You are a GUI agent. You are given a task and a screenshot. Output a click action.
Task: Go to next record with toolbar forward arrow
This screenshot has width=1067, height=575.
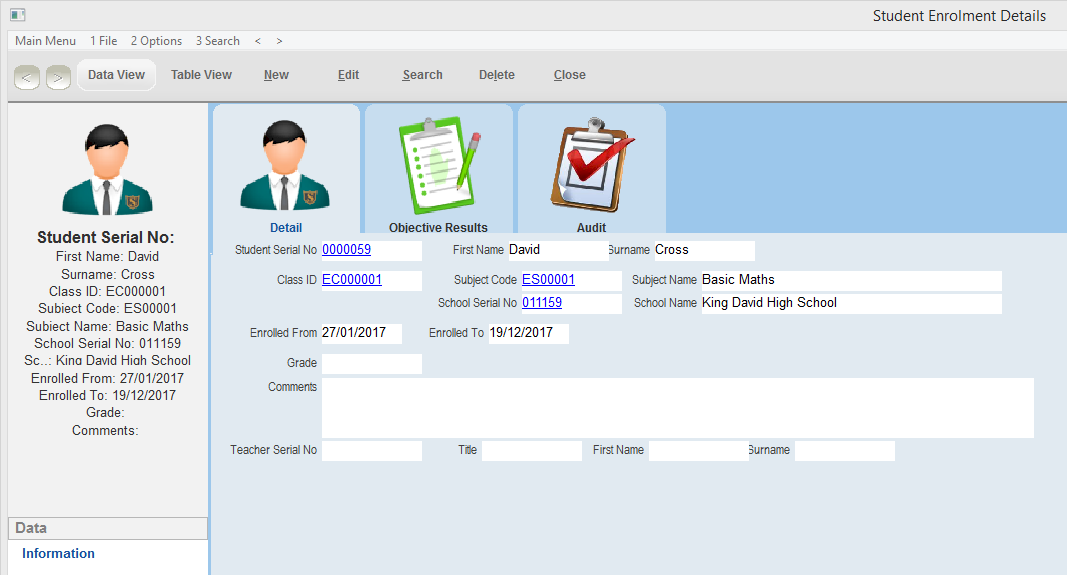[58, 76]
